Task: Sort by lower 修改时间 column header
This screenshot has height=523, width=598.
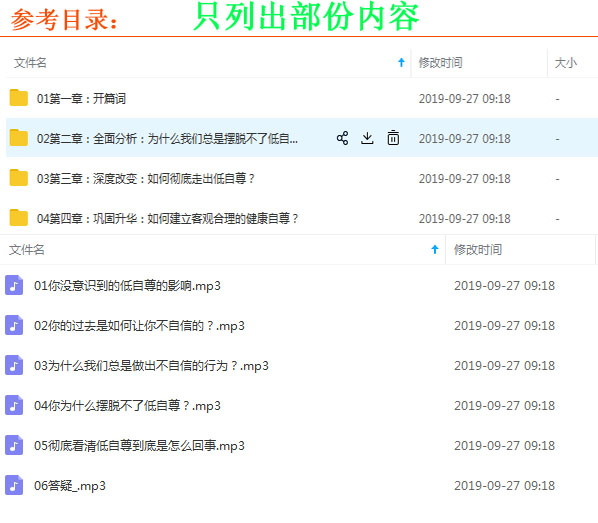Action: (x=477, y=249)
